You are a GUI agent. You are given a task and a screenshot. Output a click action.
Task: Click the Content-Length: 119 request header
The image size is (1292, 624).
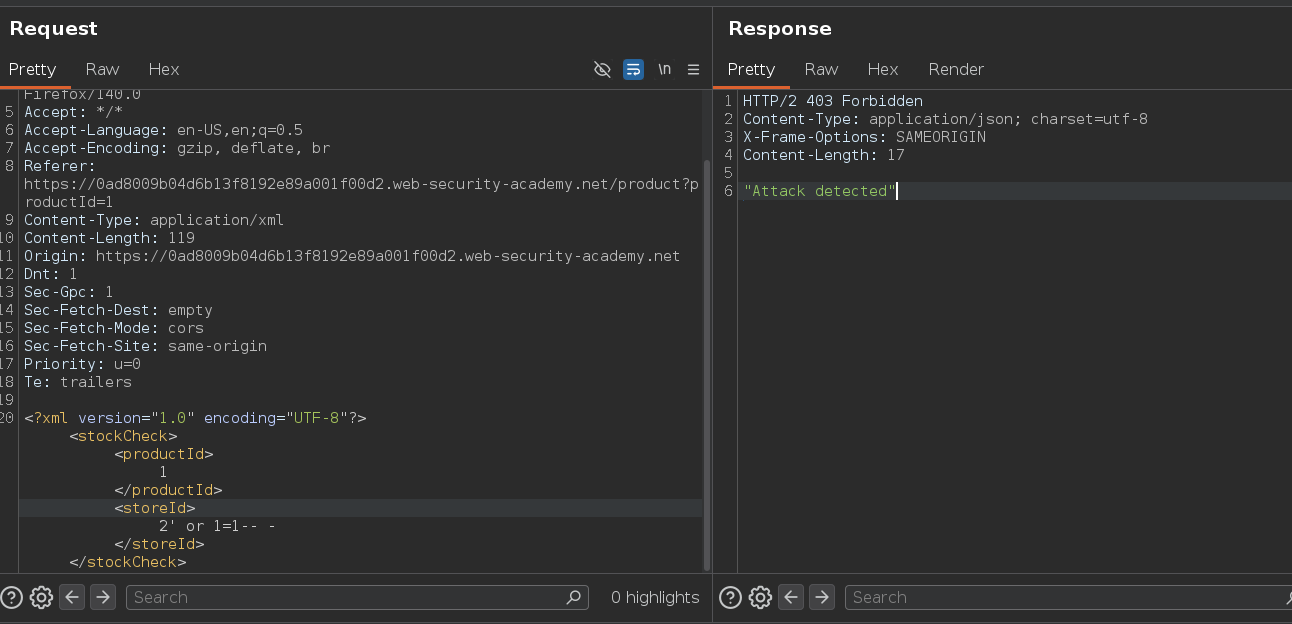pos(109,238)
